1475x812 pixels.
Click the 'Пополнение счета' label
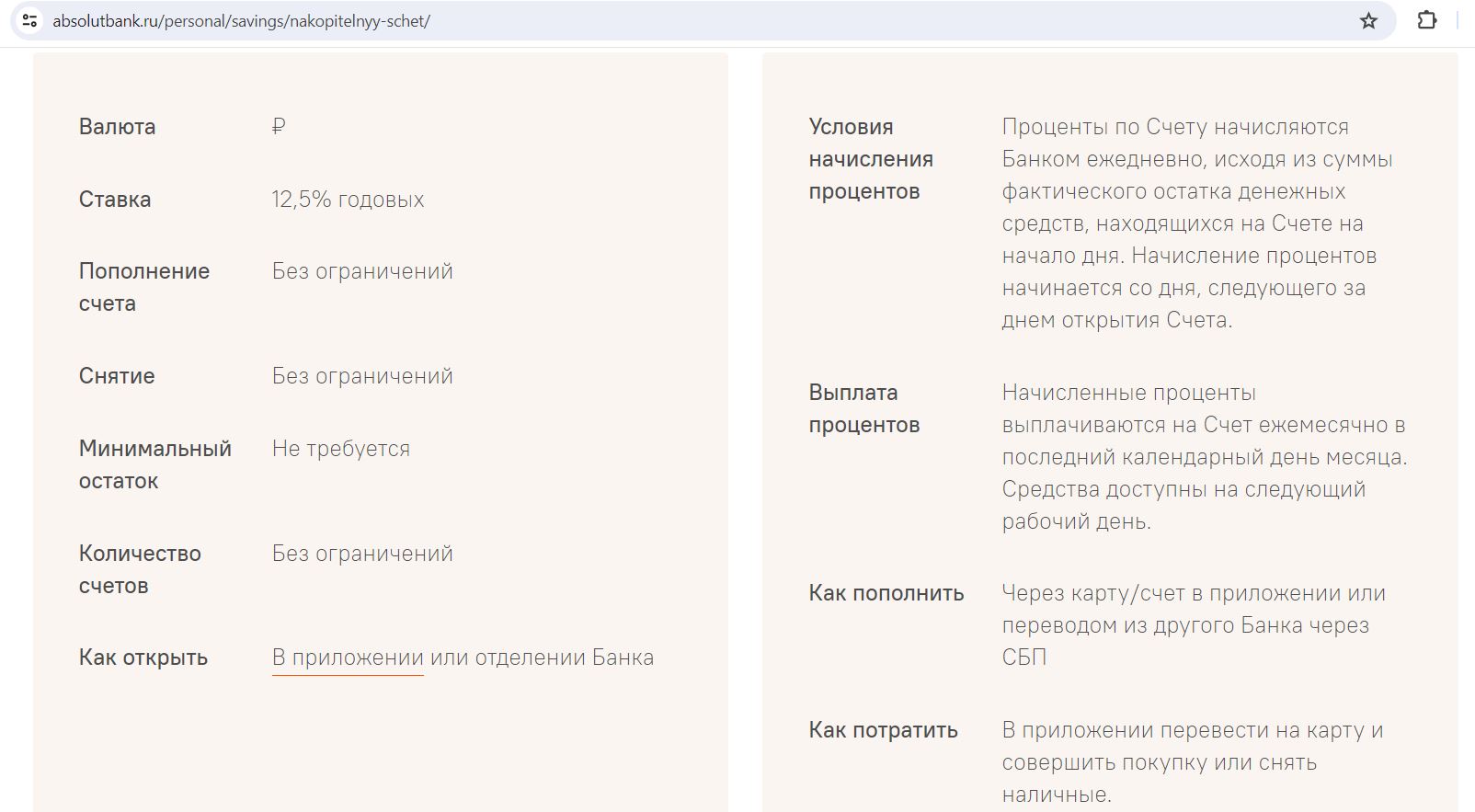pyautogui.click(x=143, y=287)
